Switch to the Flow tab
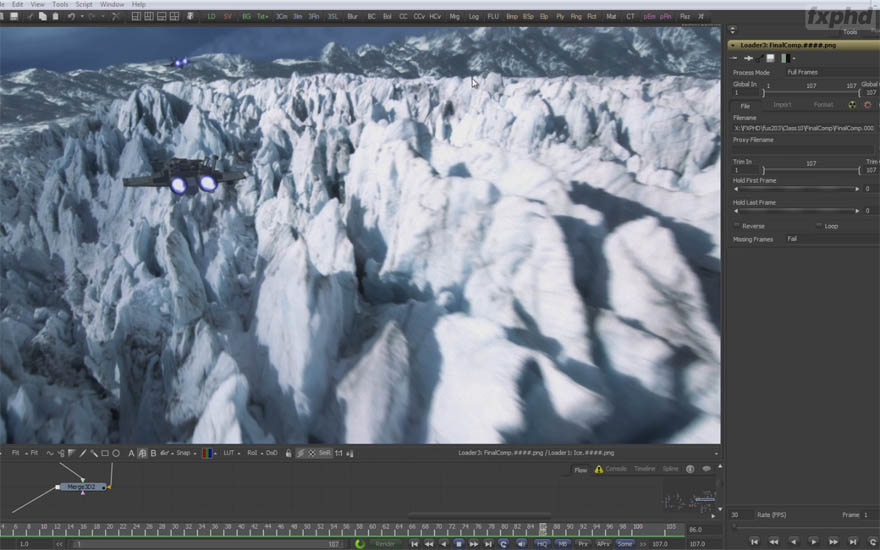The width and height of the screenshot is (880, 550). pyautogui.click(x=580, y=470)
